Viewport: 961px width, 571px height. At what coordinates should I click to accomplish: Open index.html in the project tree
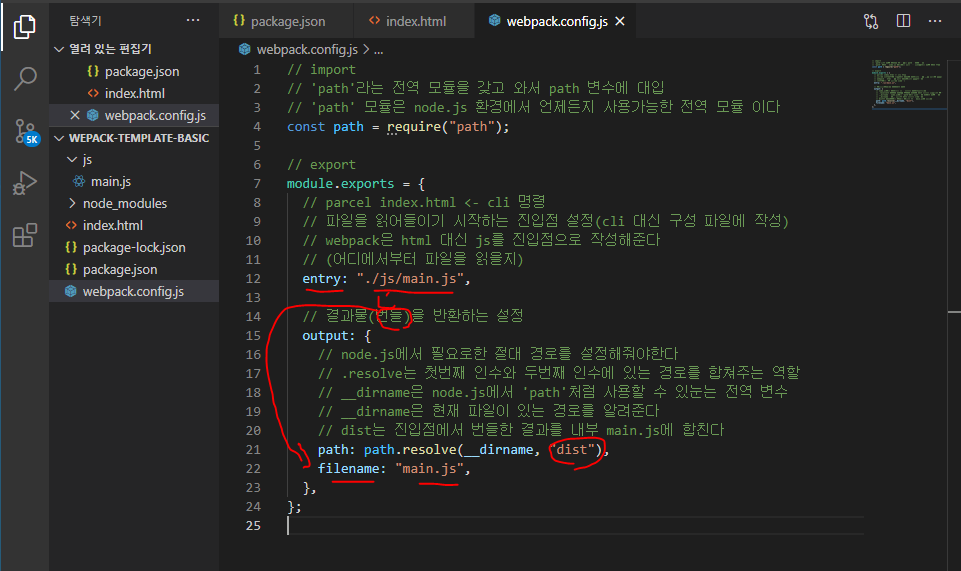click(x=134, y=225)
